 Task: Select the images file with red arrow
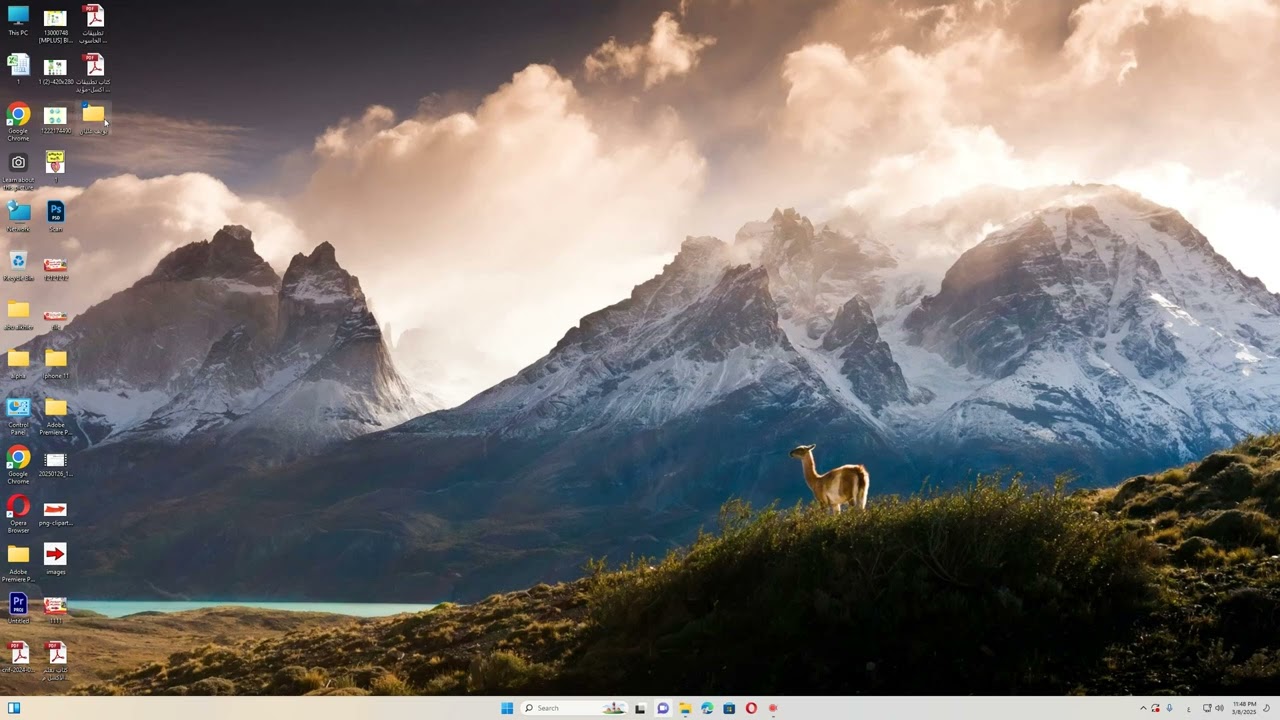pyautogui.click(x=55, y=559)
